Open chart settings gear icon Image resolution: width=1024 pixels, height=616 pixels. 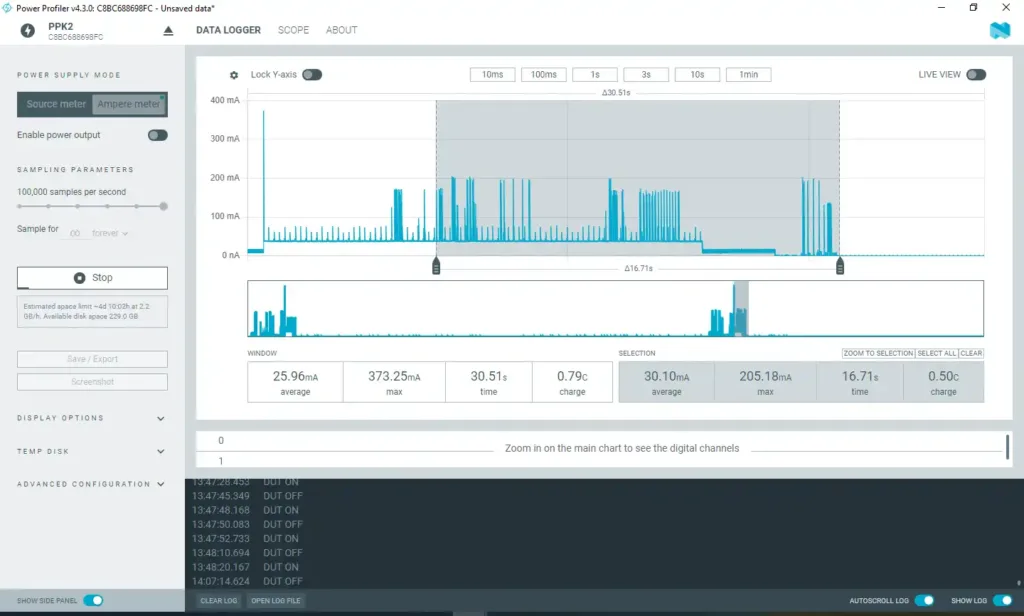[x=234, y=75]
